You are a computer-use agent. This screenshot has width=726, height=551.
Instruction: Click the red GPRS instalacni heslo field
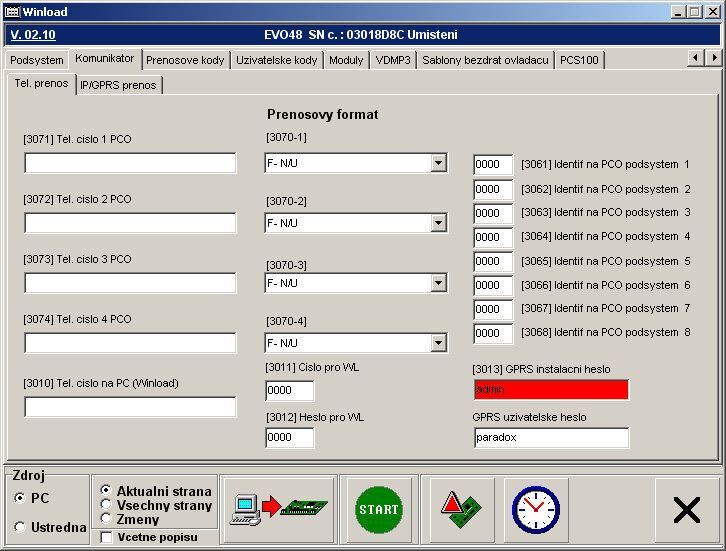click(551, 390)
